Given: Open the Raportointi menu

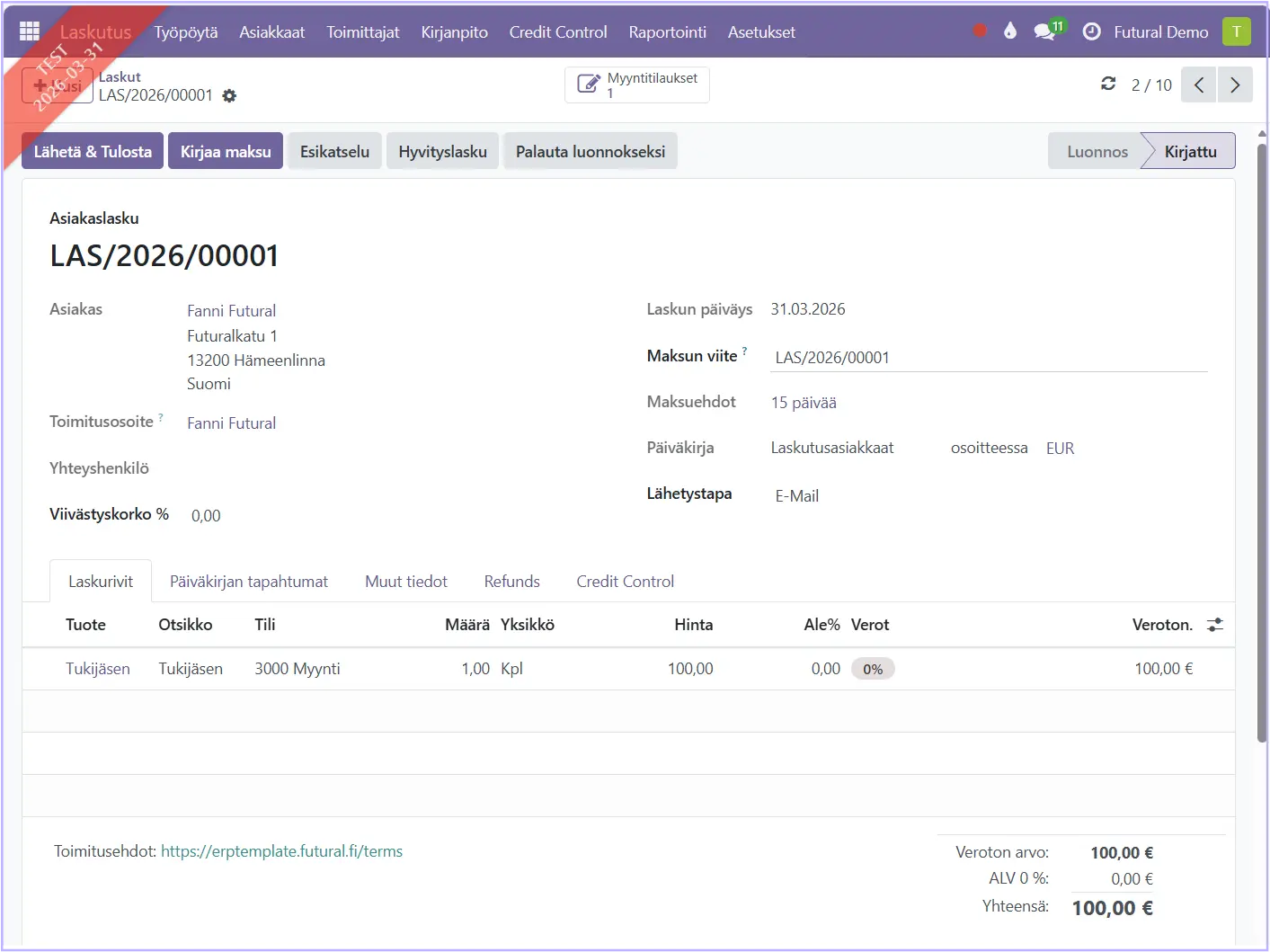Looking at the screenshot, I should pyautogui.click(x=667, y=31).
